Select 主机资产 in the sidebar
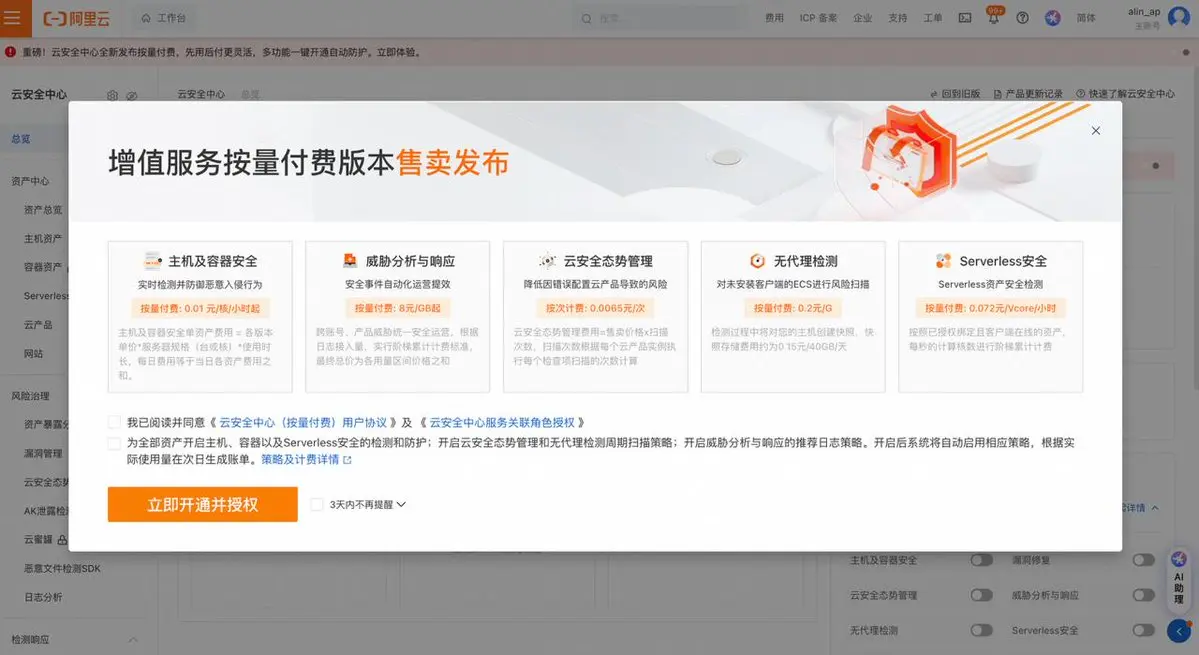 pos(43,238)
